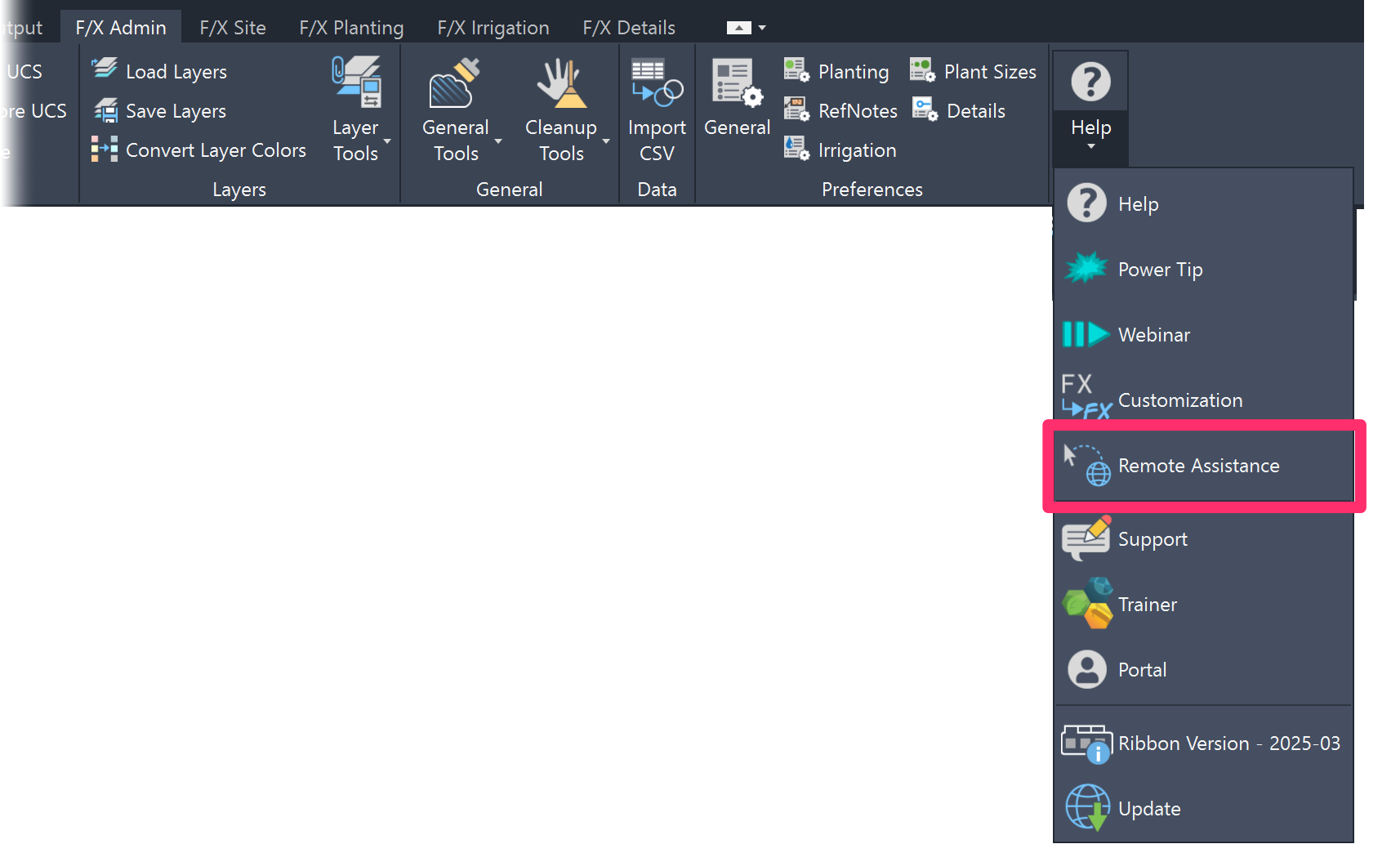Expand the General Tools dropdown arrow
Viewport: 1400px width, 853px height.
coord(498,141)
